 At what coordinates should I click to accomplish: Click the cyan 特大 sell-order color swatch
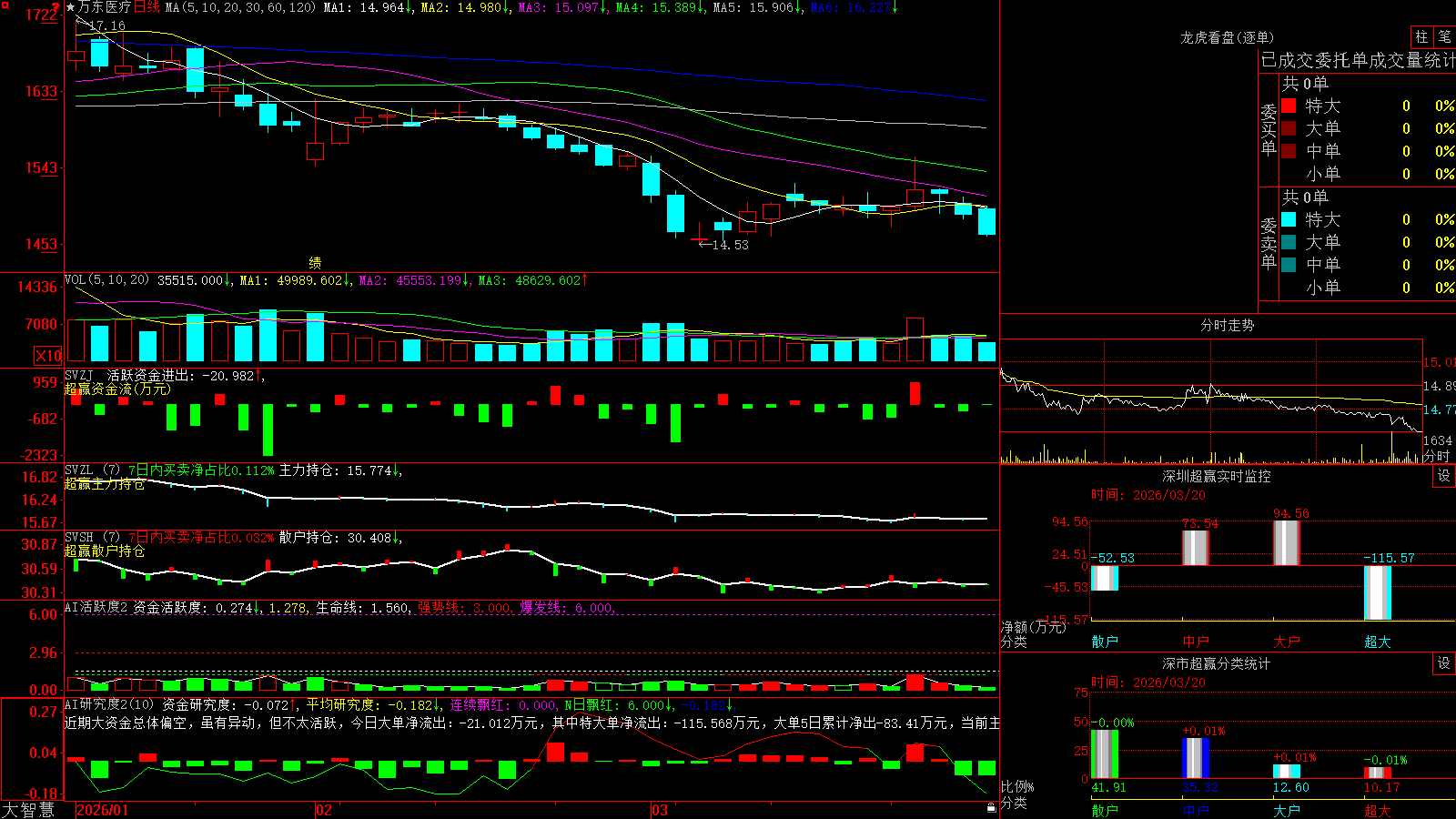[1289, 219]
